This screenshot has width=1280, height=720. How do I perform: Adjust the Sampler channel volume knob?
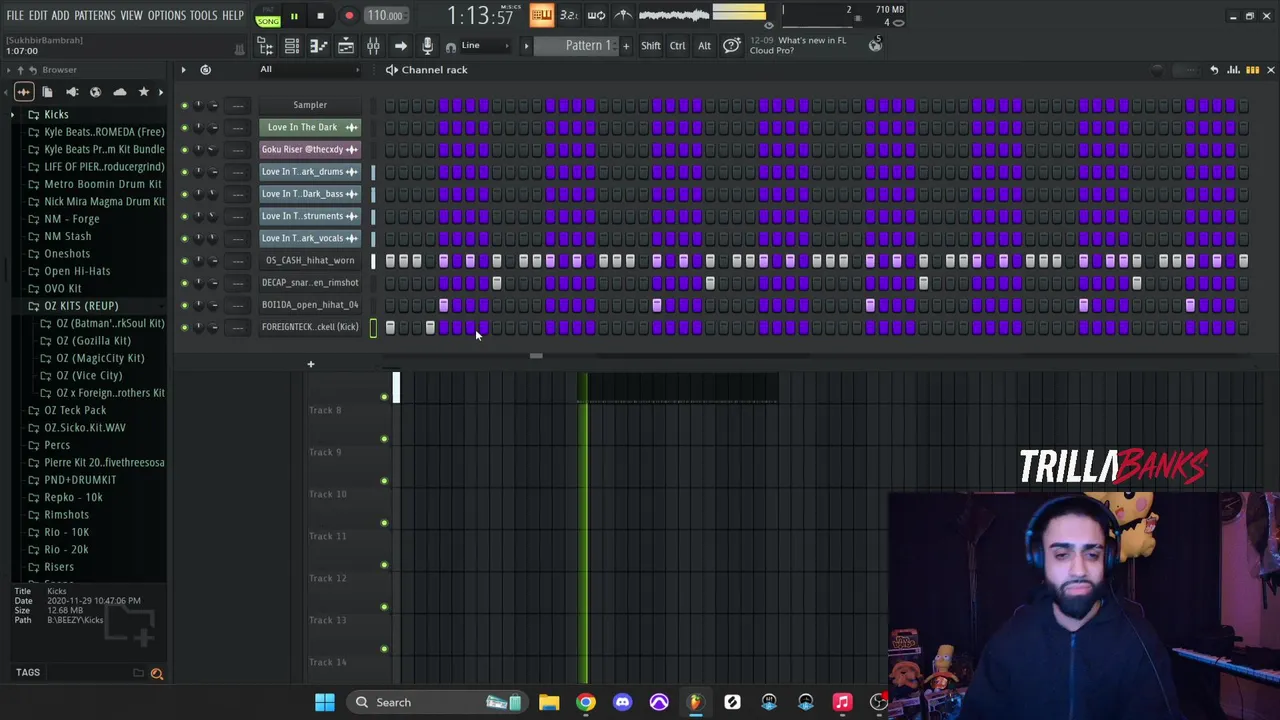coord(213,105)
